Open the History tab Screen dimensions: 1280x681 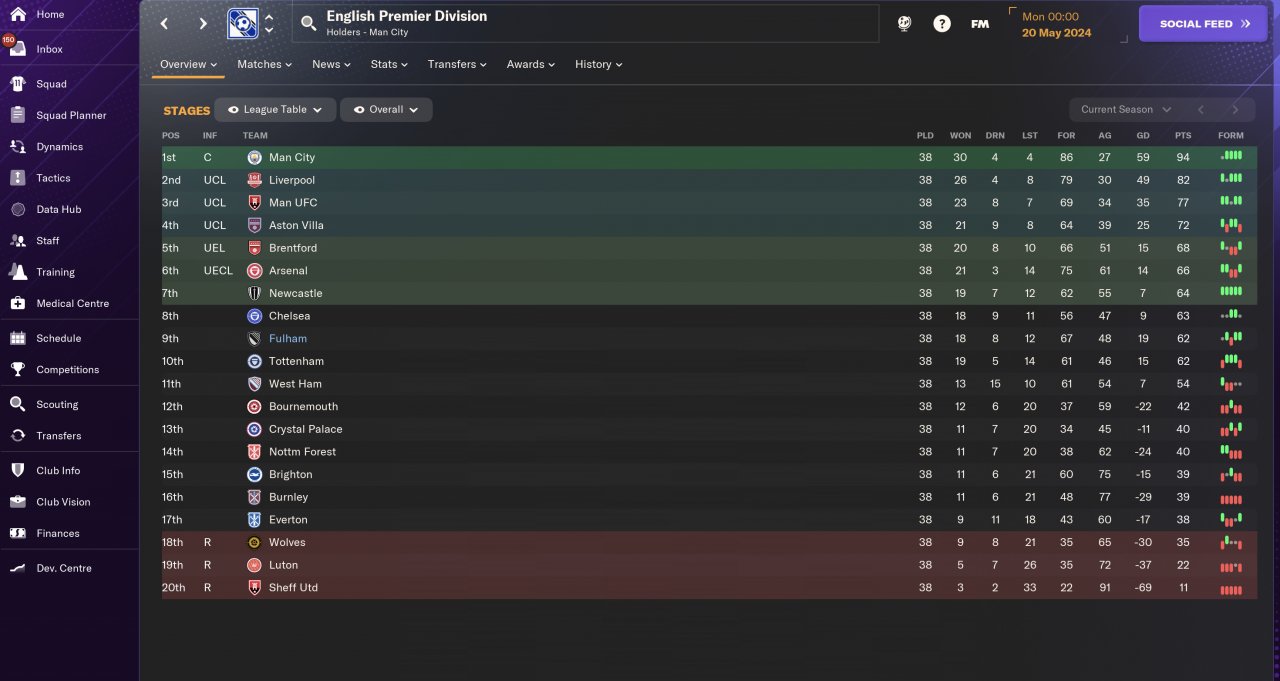pos(598,64)
